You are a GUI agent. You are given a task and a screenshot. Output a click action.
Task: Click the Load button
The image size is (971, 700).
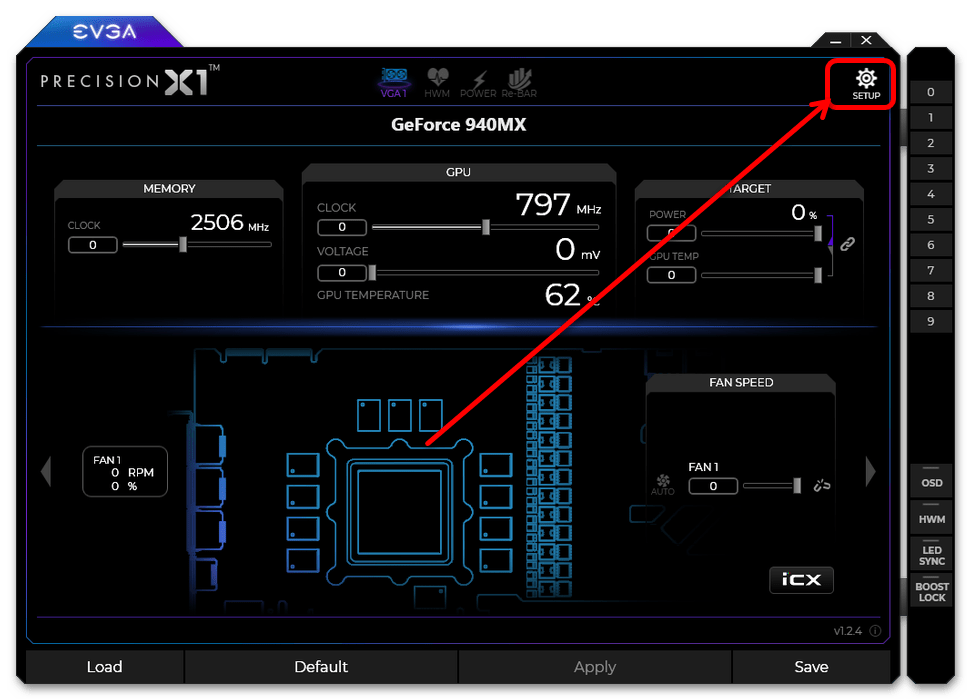coord(104,667)
